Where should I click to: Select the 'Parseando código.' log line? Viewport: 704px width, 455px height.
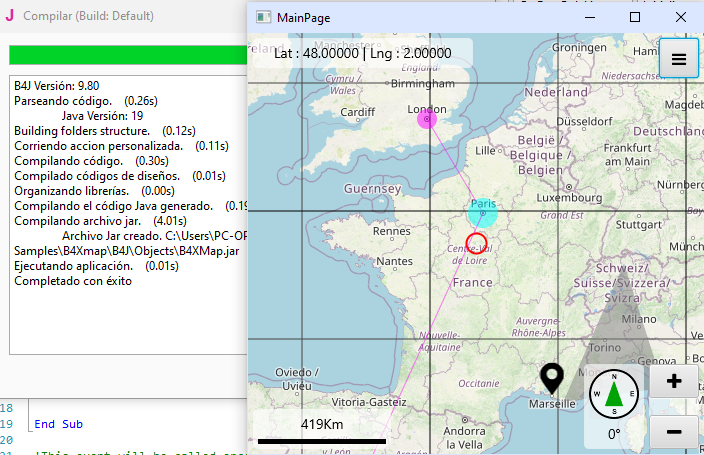tap(86, 101)
